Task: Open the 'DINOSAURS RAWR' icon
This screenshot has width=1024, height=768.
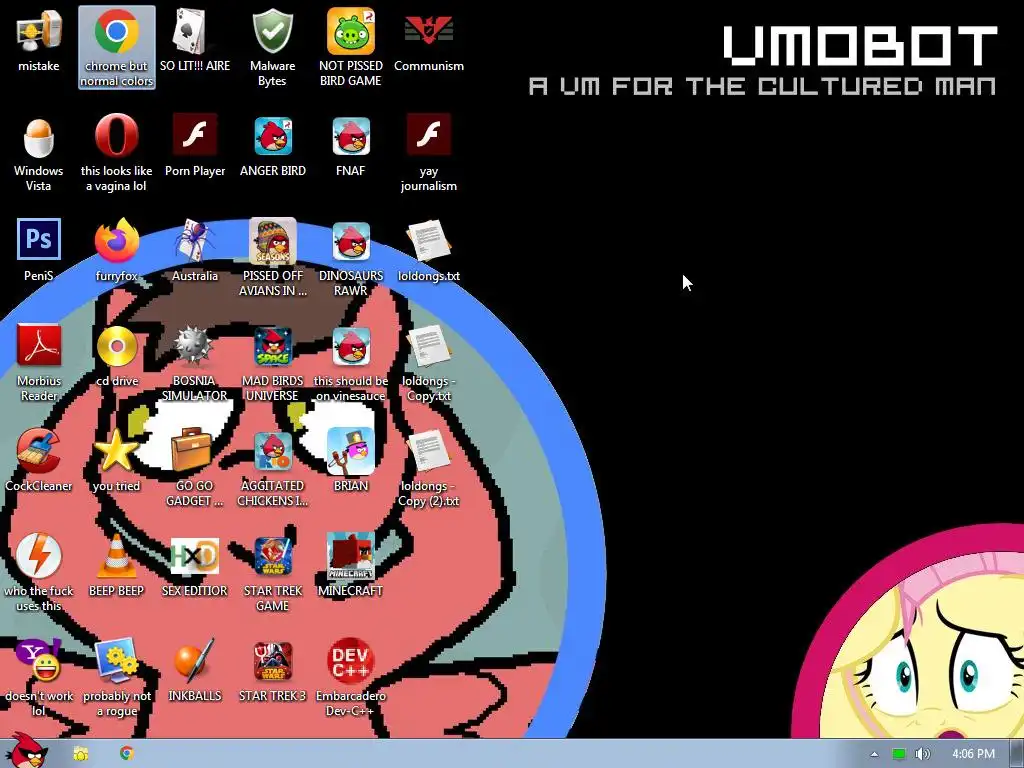Action: [x=351, y=257]
